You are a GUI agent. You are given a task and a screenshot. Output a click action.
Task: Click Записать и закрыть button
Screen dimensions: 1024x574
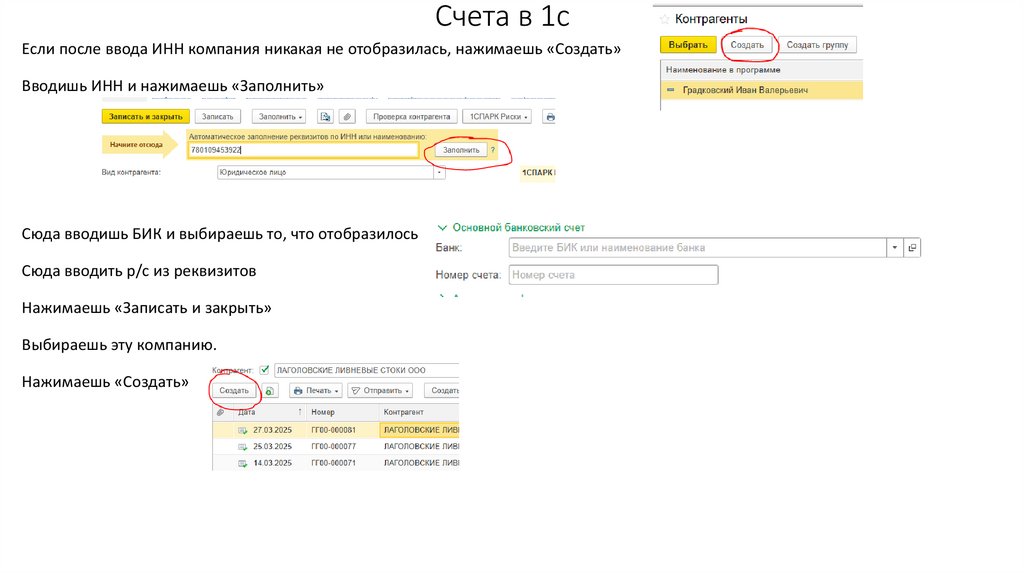(x=146, y=117)
